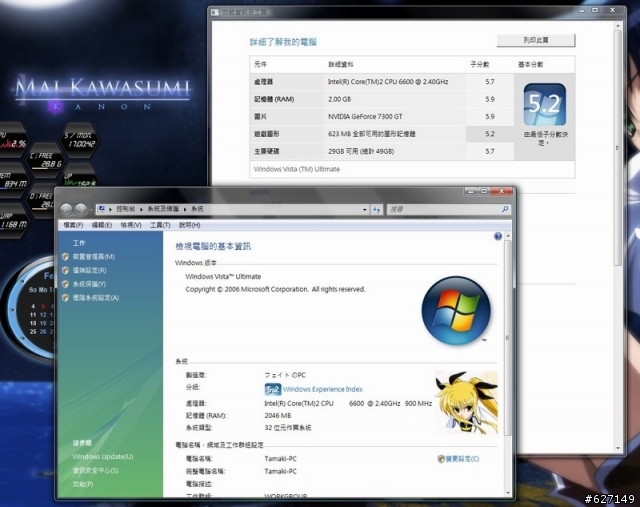The width and height of the screenshot is (640, 507).
Task: Open 遠端設定(R) in the sidebar
Action: (89, 270)
